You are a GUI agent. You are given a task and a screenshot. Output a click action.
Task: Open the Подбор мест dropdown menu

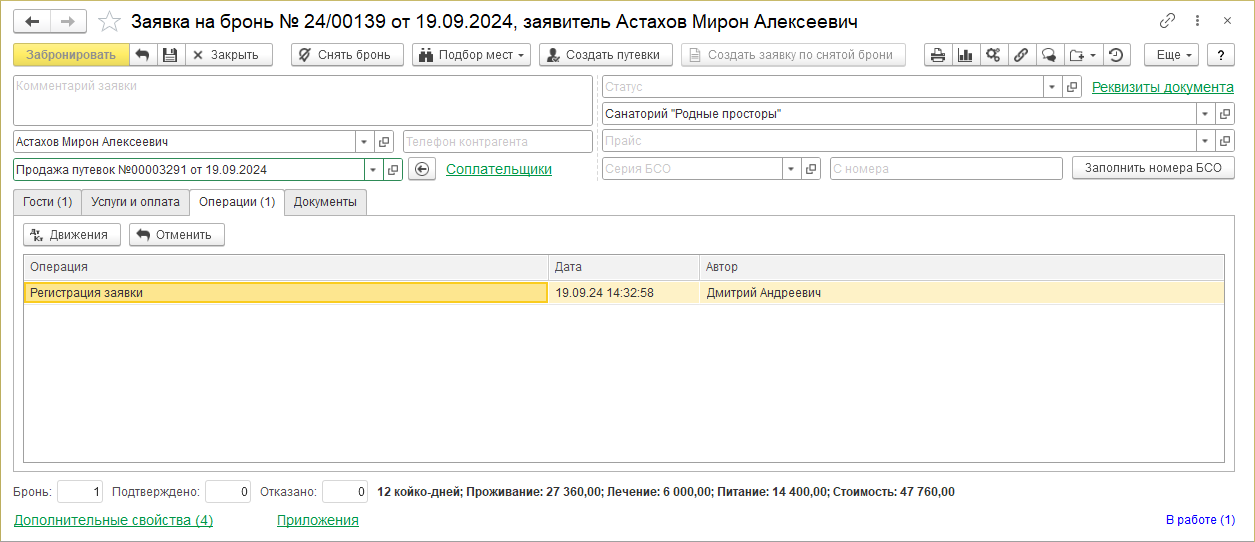[x=471, y=55]
